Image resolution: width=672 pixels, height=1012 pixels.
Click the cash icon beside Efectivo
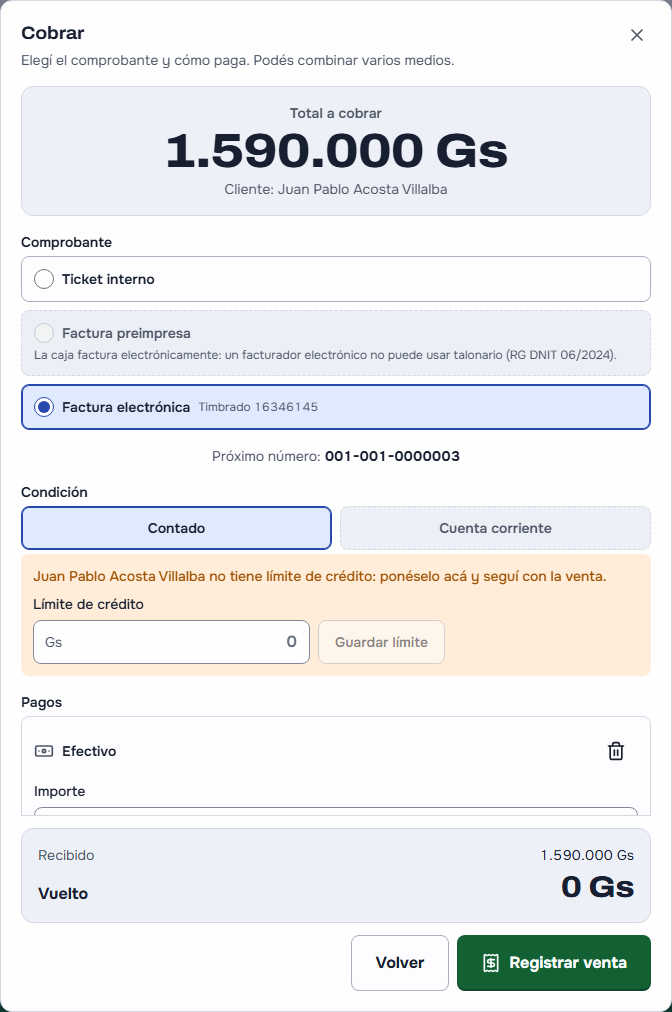(x=44, y=751)
